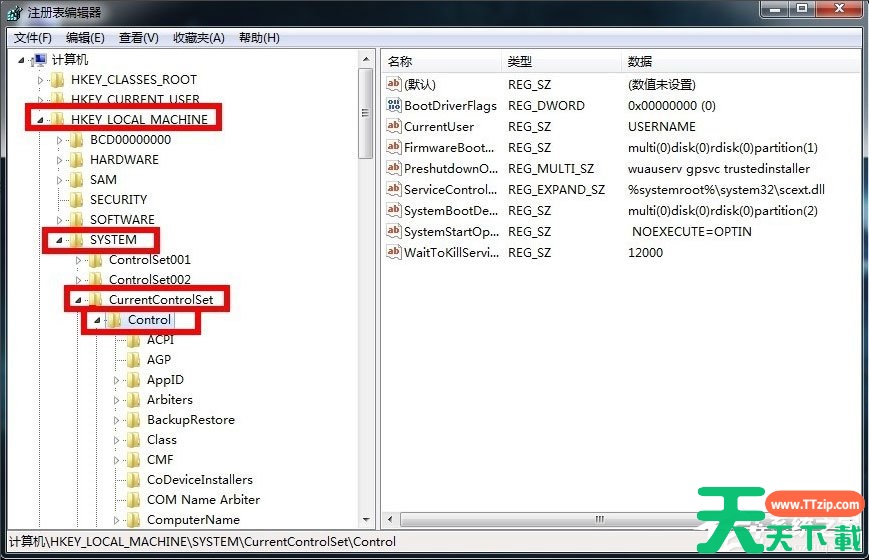
Task: Open the 查看(V) menu
Action: pos(139,38)
